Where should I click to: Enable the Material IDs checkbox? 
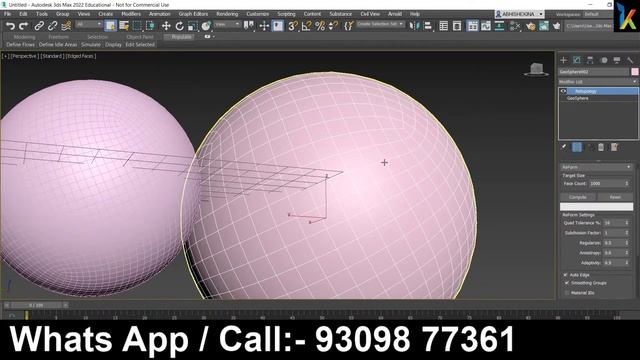point(567,293)
